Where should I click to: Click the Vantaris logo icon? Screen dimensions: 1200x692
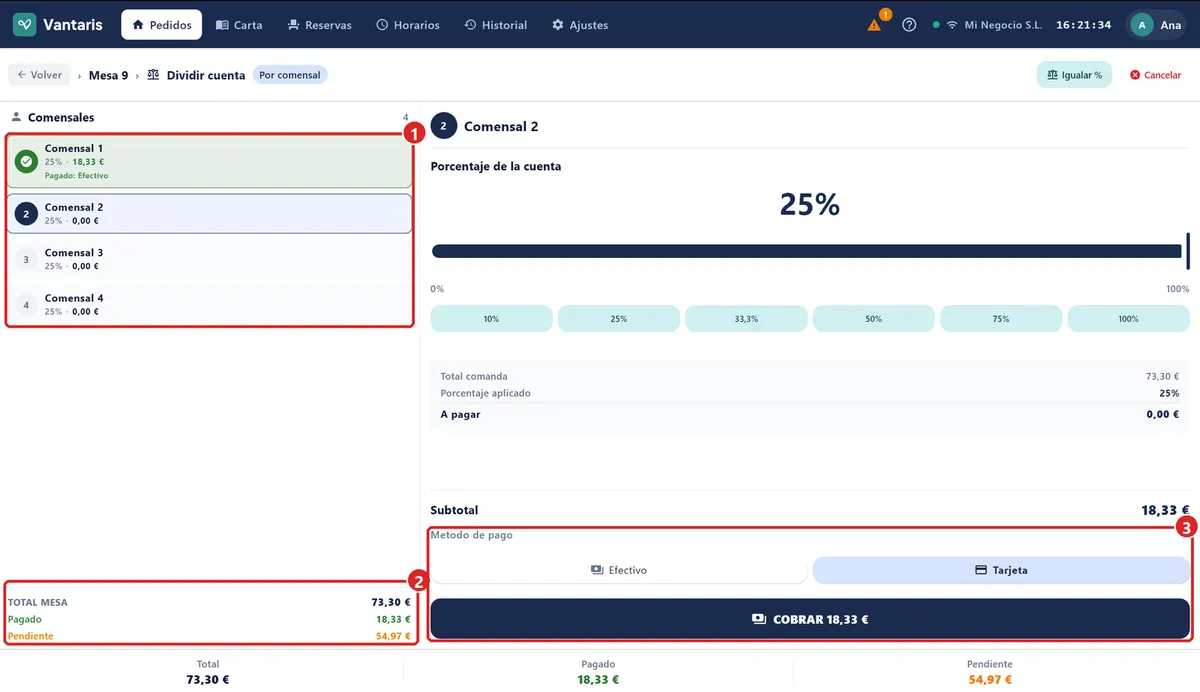click(x=25, y=25)
